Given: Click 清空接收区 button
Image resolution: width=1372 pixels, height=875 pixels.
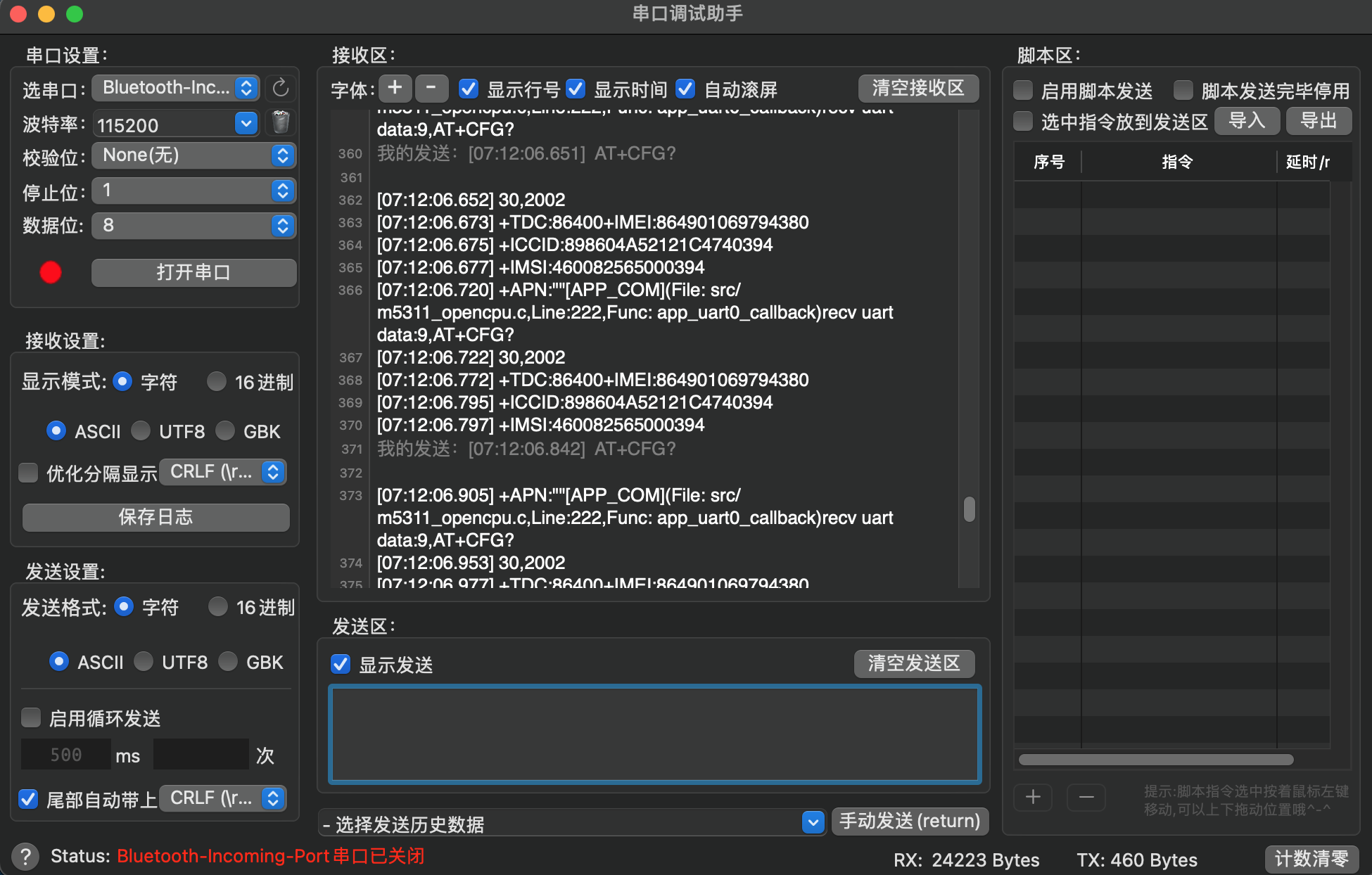Looking at the screenshot, I should pos(918,89).
